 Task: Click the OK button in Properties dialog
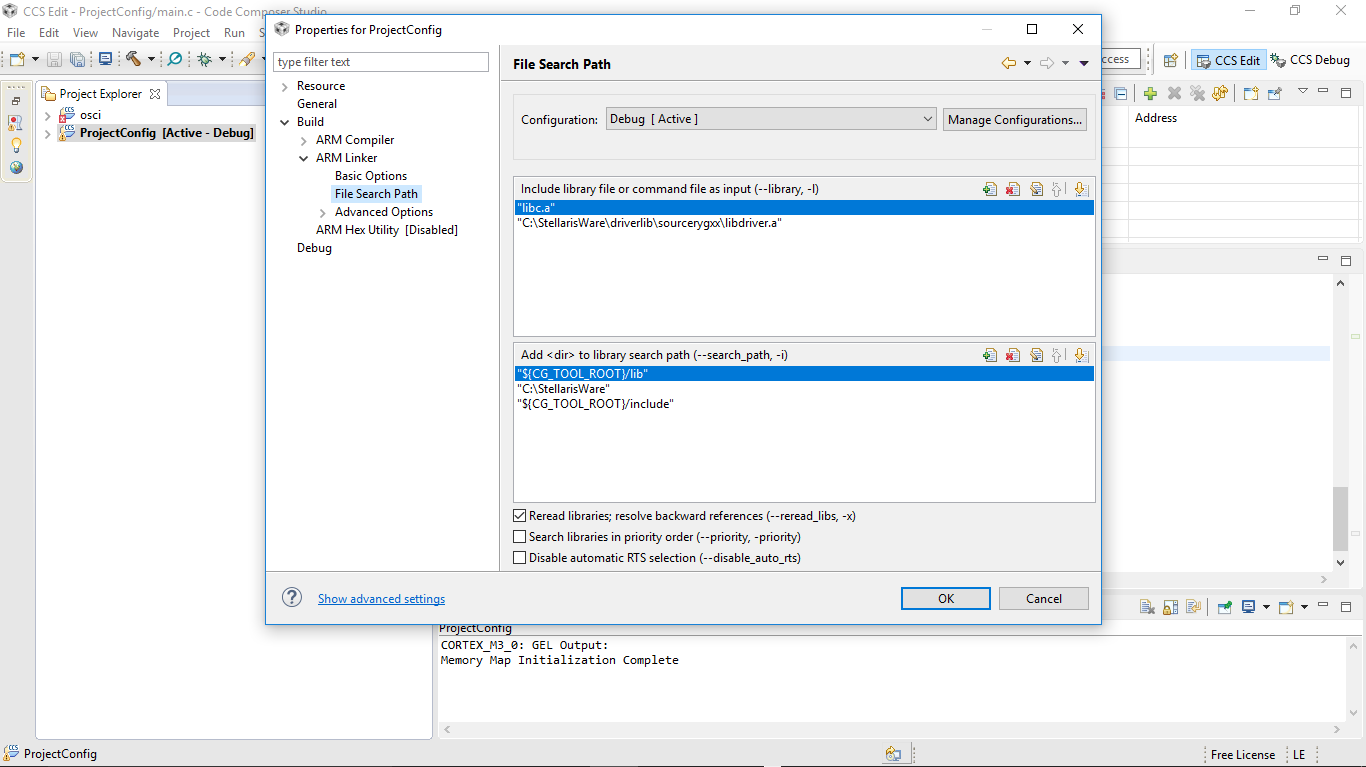point(946,598)
